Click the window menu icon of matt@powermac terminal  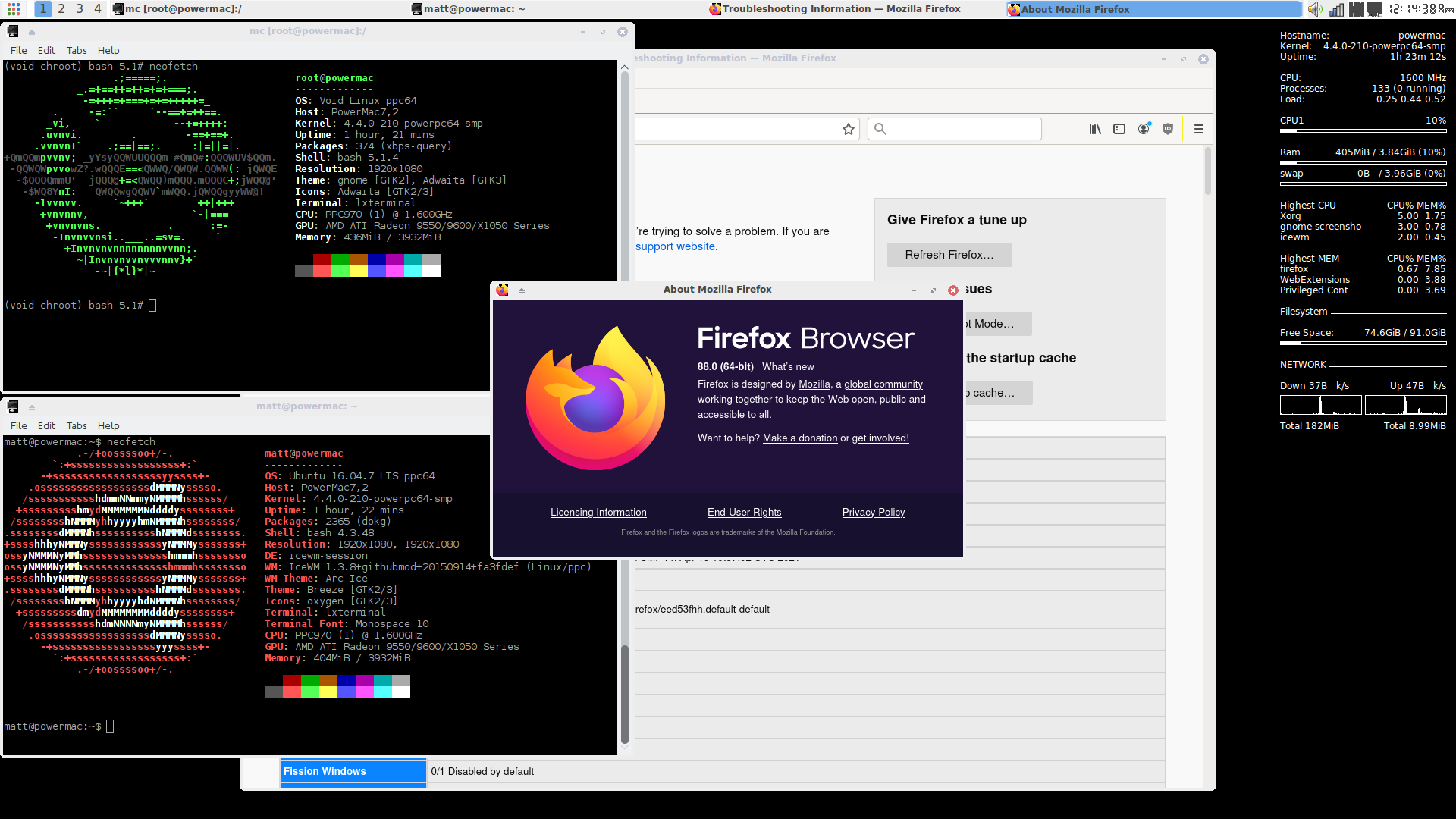click(13, 407)
